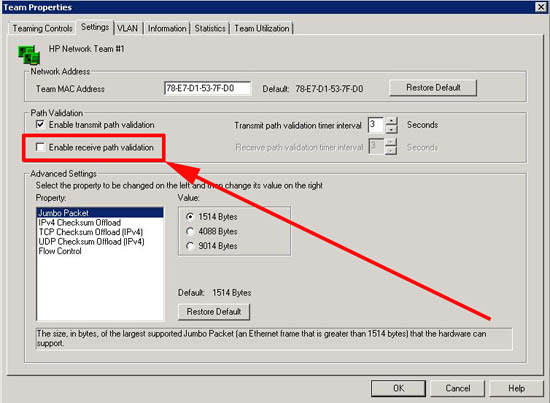Click the HP Network Team icon
The width and height of the screenshot is (550, 403).
tap(29, 55)
